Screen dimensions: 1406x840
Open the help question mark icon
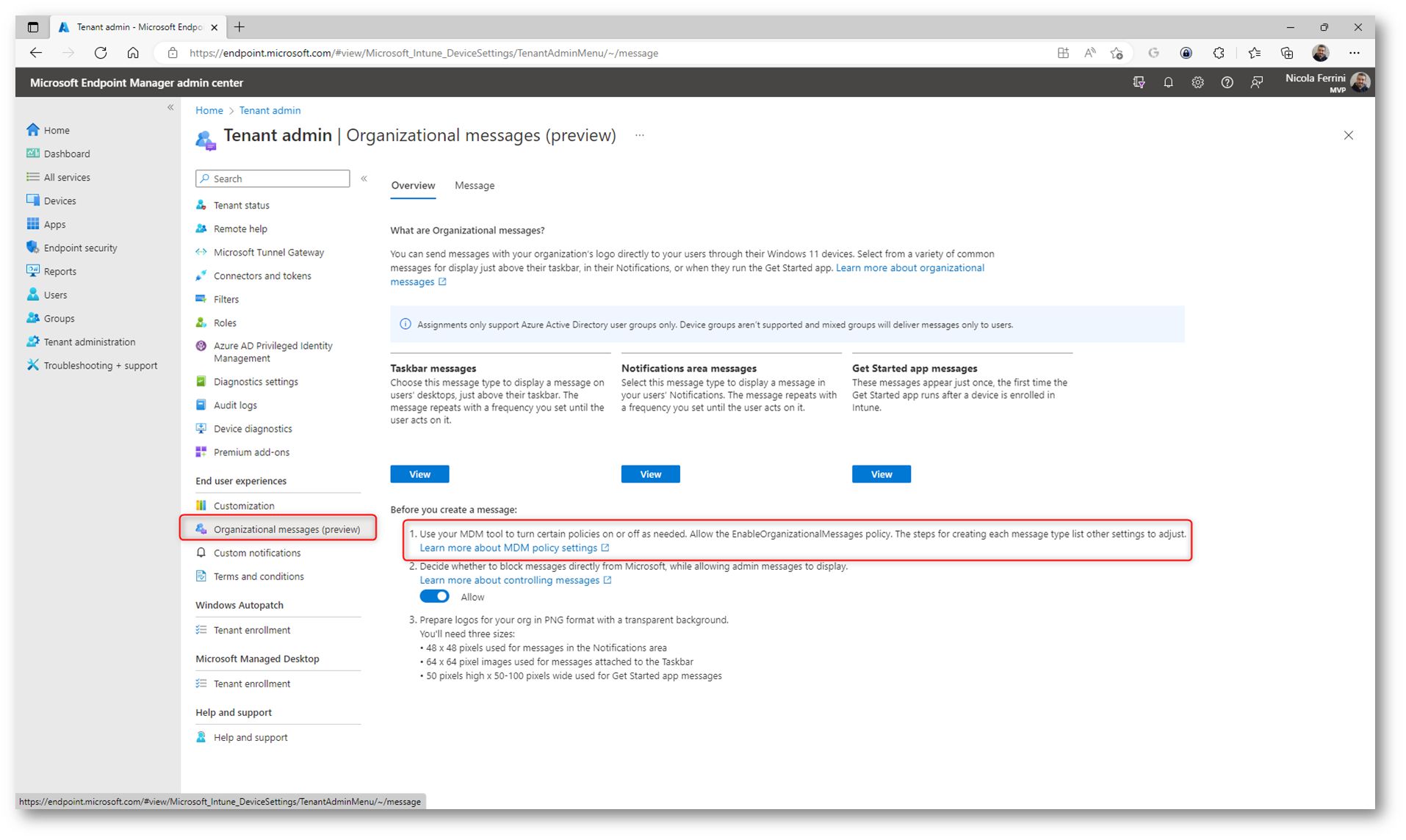click(x=1227, y=82)
